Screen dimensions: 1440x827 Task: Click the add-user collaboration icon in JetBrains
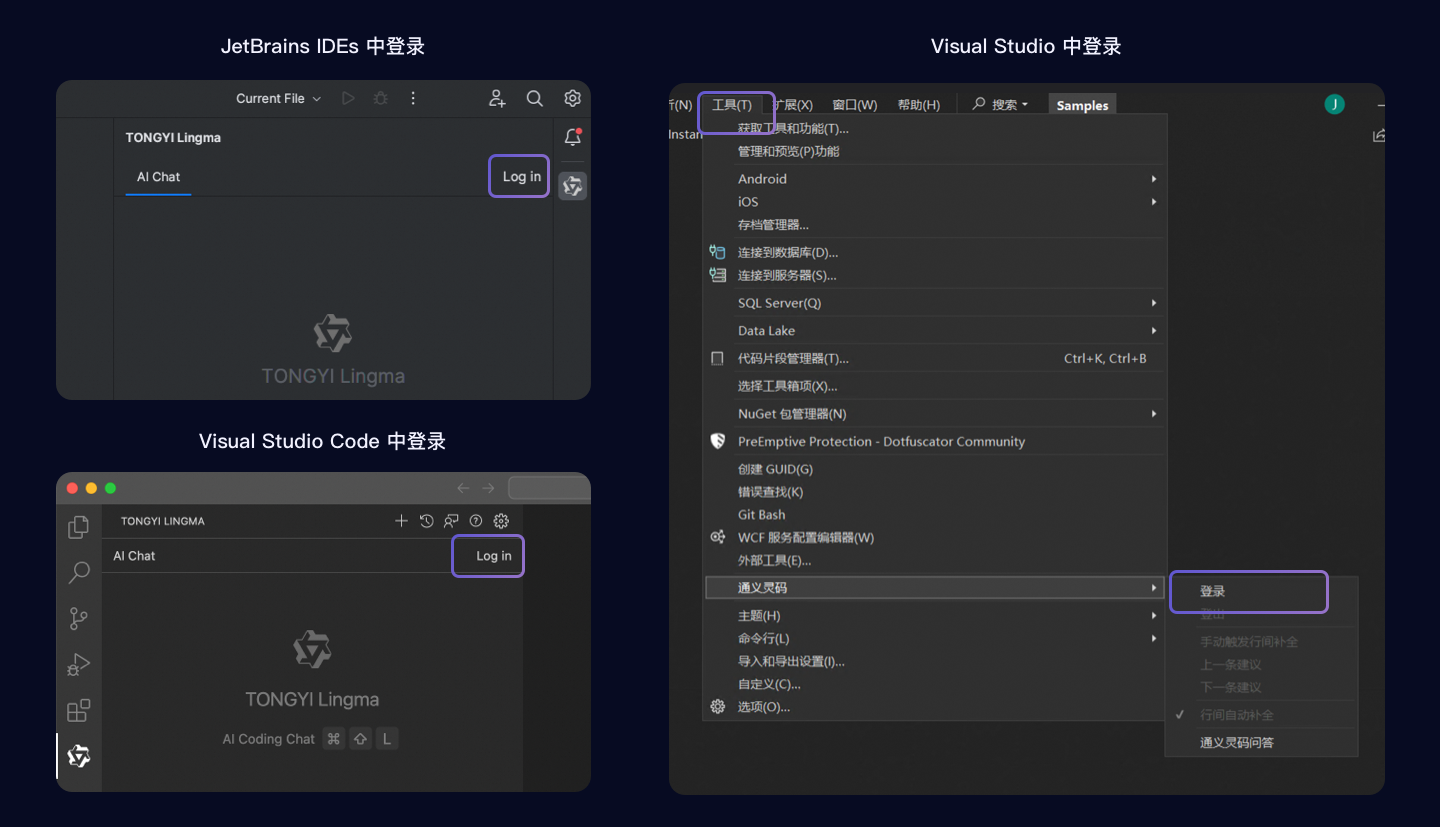pos(497,98)
